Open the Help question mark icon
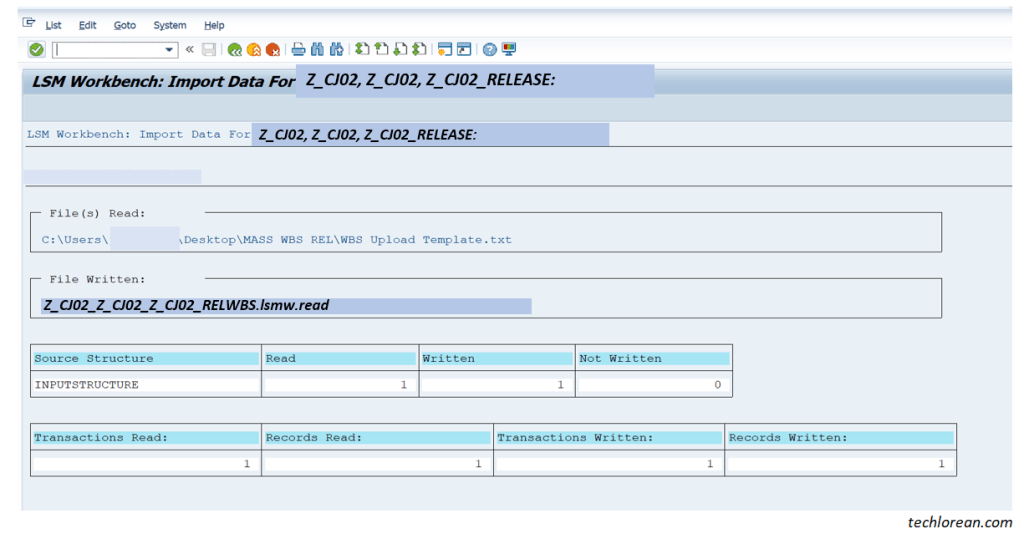 pos(489,49)
